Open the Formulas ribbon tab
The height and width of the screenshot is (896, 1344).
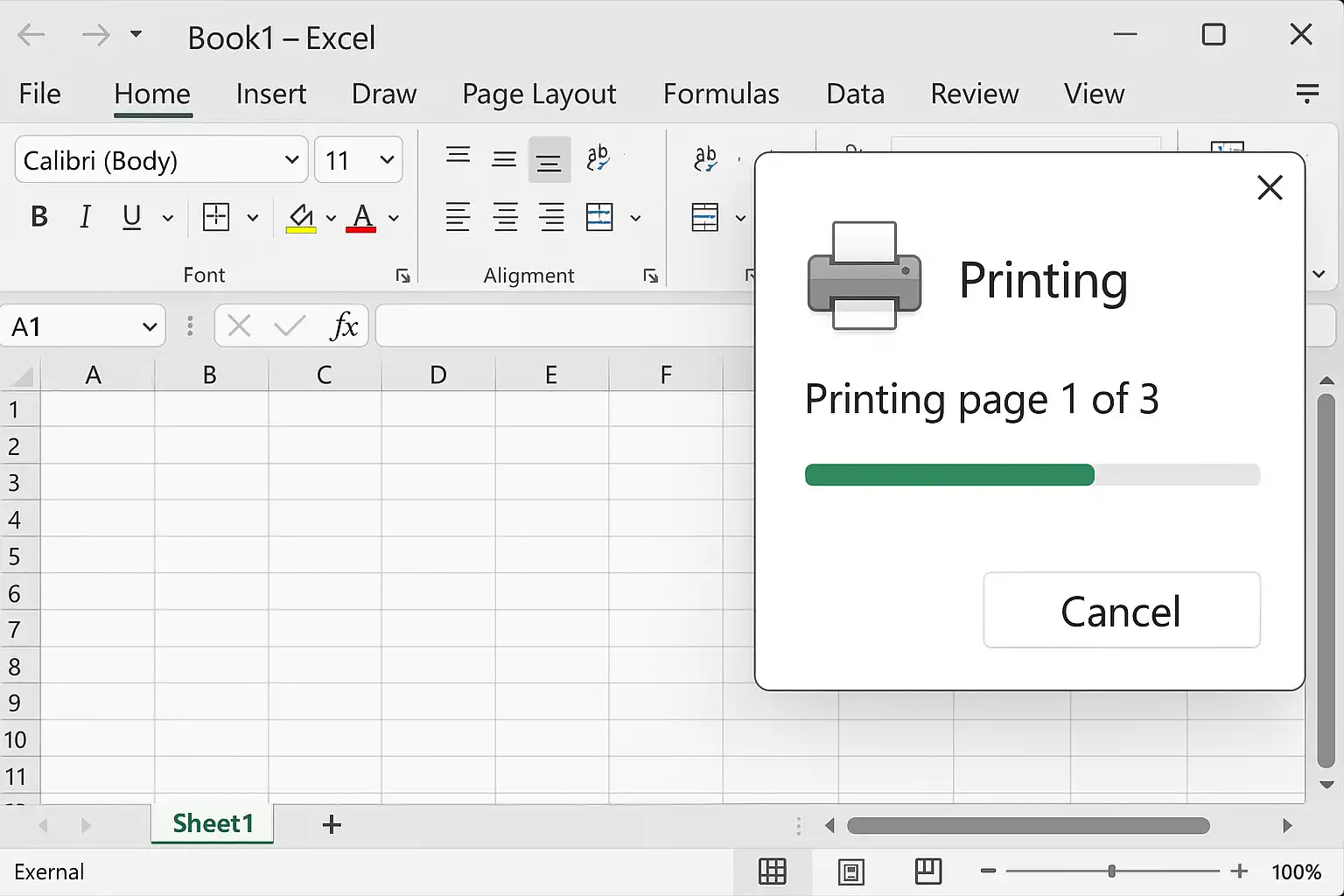point(721,94)
